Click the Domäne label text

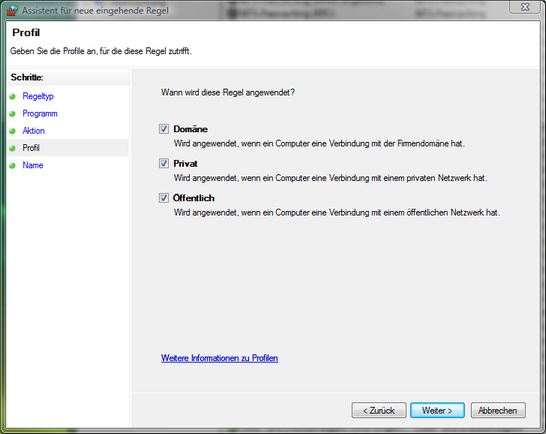(190, 129)
